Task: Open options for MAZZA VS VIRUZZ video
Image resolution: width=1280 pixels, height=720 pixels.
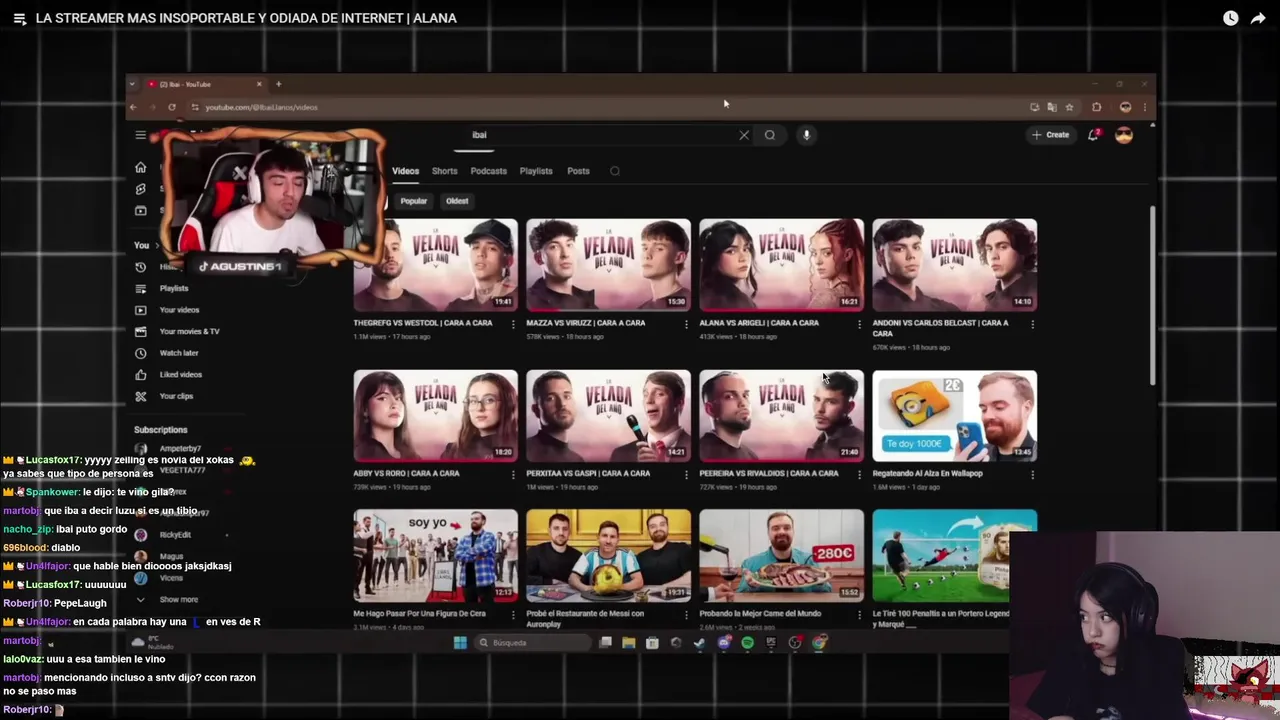Action: 686,324
